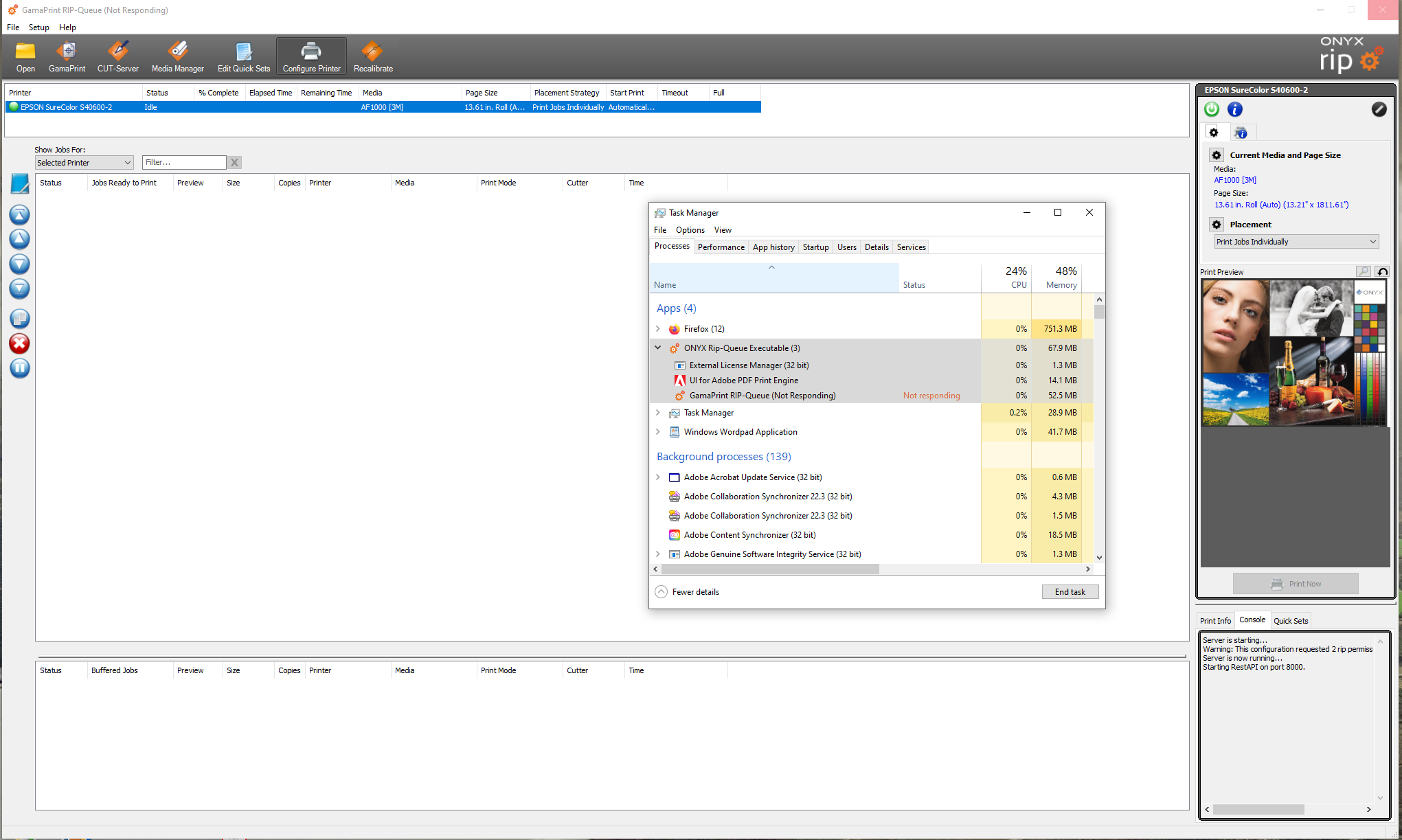Click the AF1000 [3M] media link
Image resolution: width=1402 pixels, height=840 pixels.
click(x=1234, y=180)
